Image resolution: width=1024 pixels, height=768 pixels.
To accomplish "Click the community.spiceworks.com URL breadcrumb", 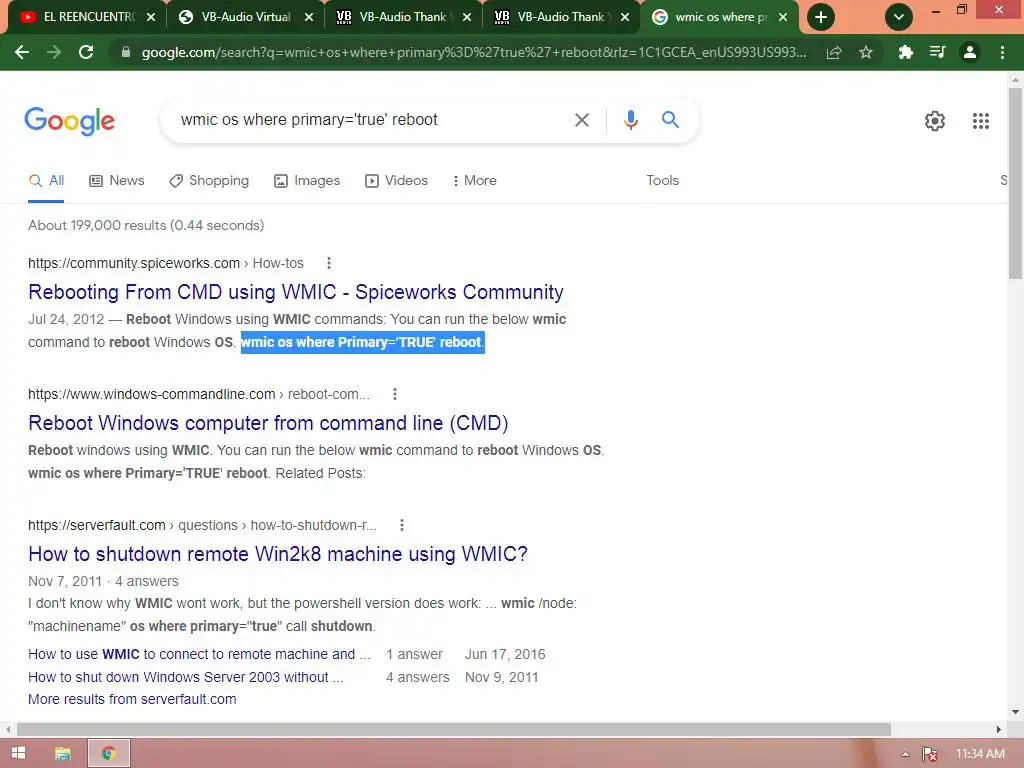I will pos(166,263).
